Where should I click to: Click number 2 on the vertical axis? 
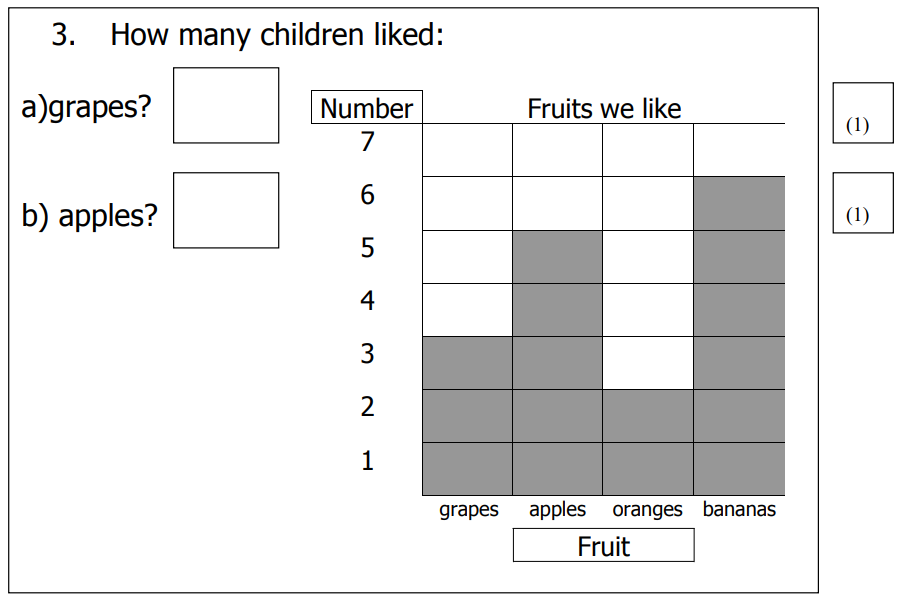(368, 407)
